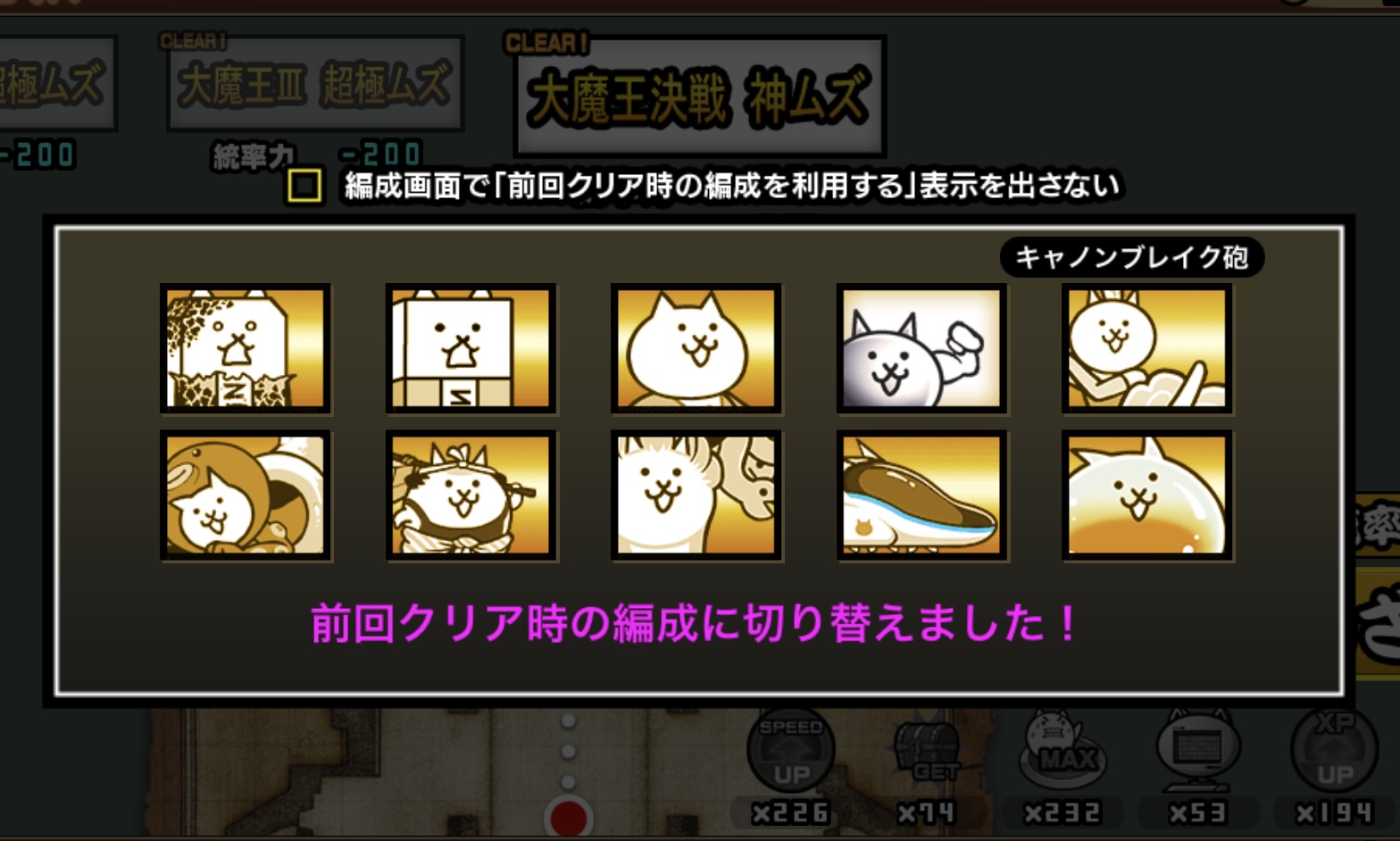
Task: Select the bunny-eared cat unit icon
Action: 1146,348
